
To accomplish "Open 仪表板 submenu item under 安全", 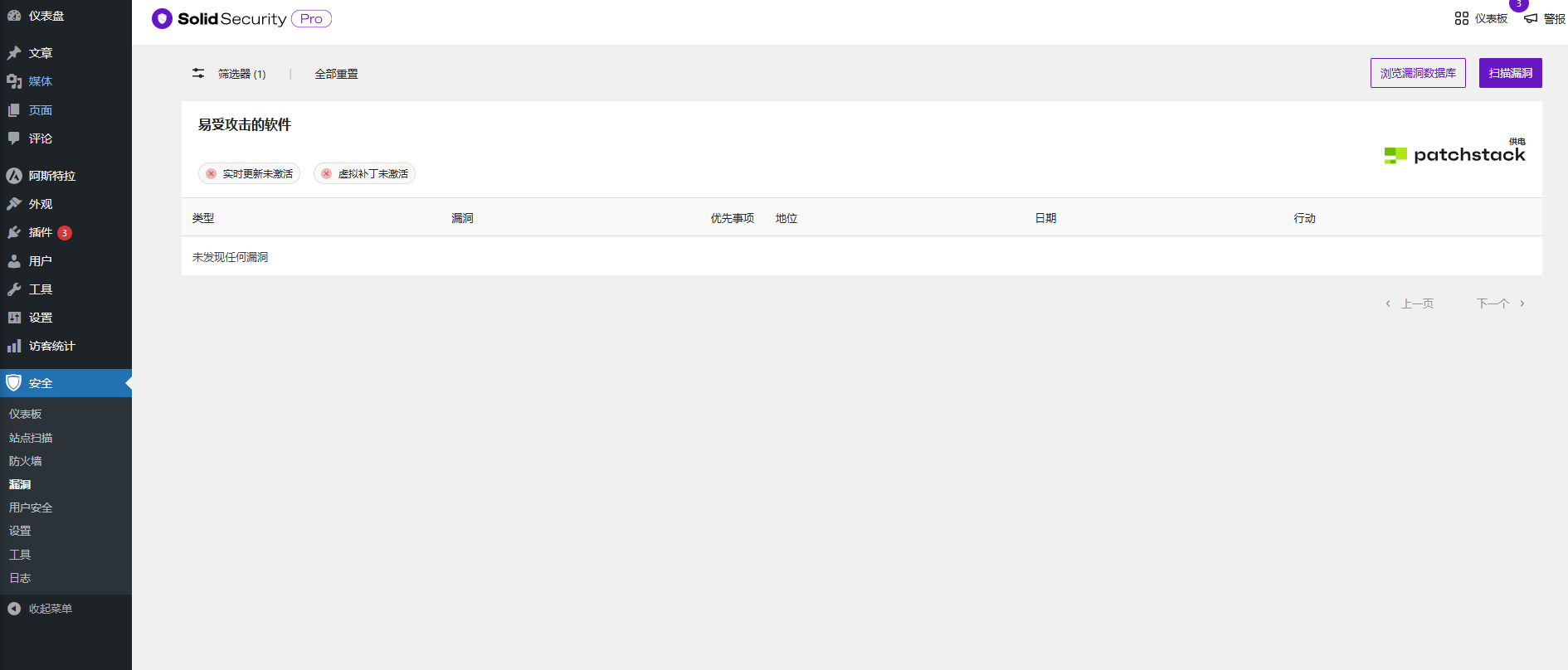I will pyautogui.click(x=26, y=414).
